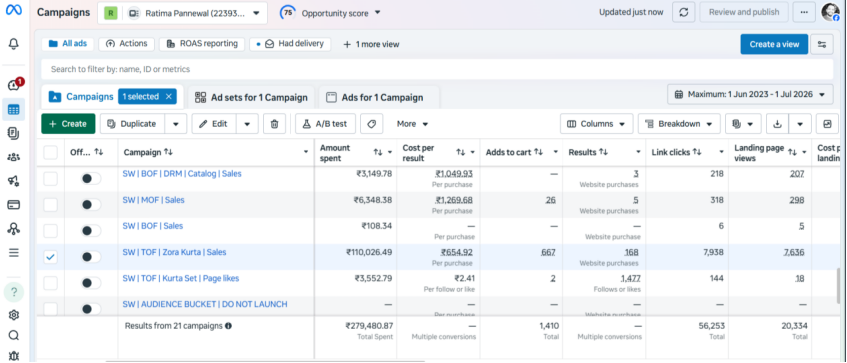Open the sidebar Search magnifier icon
This screenshot has width=847, height=363.
click(x=14, y=335)
